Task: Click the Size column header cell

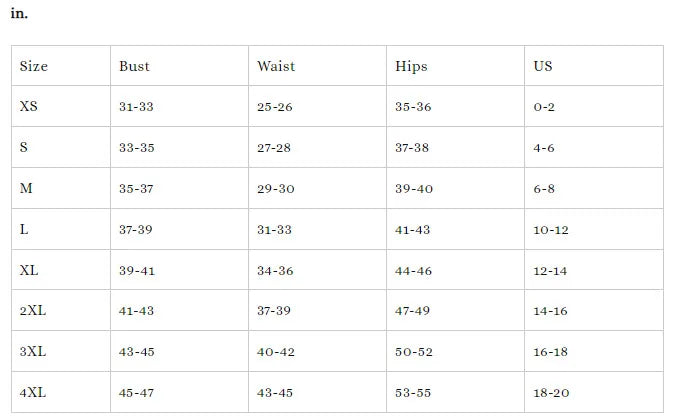Action: tap(34, 66)
